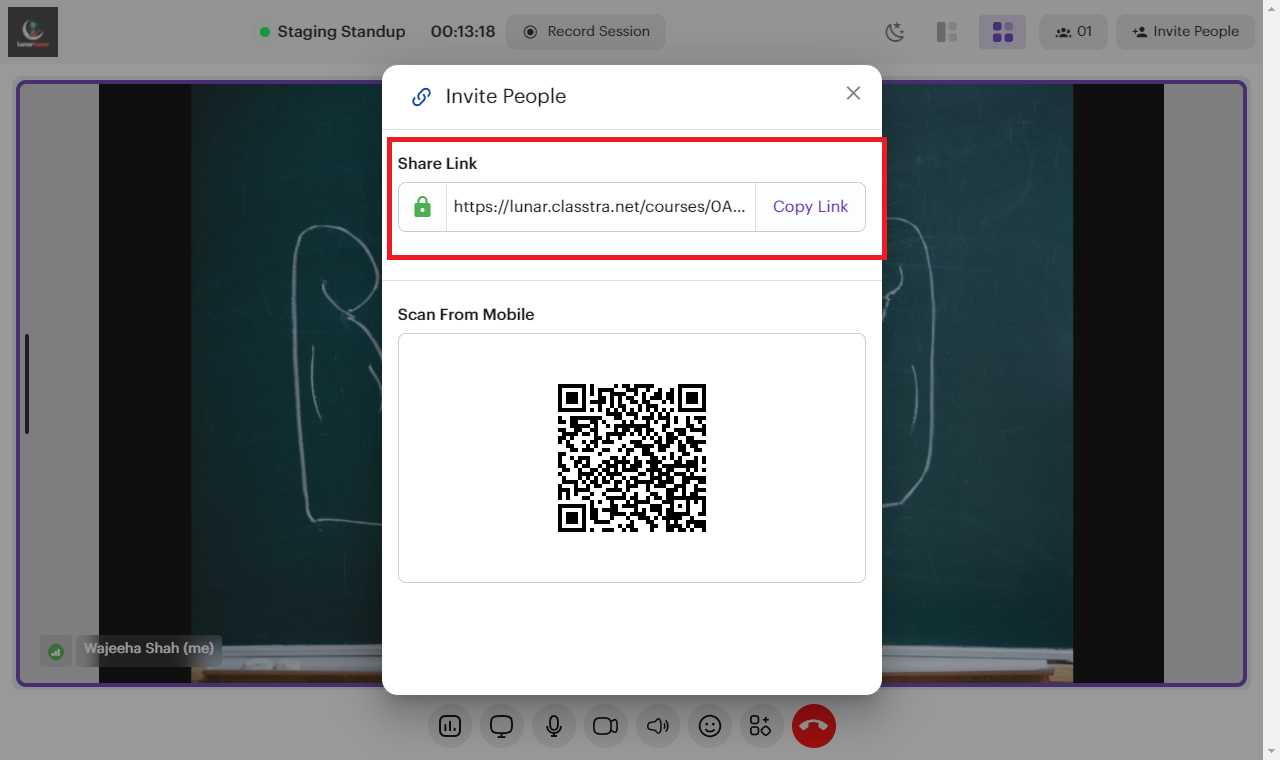
Task: Start recording with Record Session
Action: click(x=586, y=32)
